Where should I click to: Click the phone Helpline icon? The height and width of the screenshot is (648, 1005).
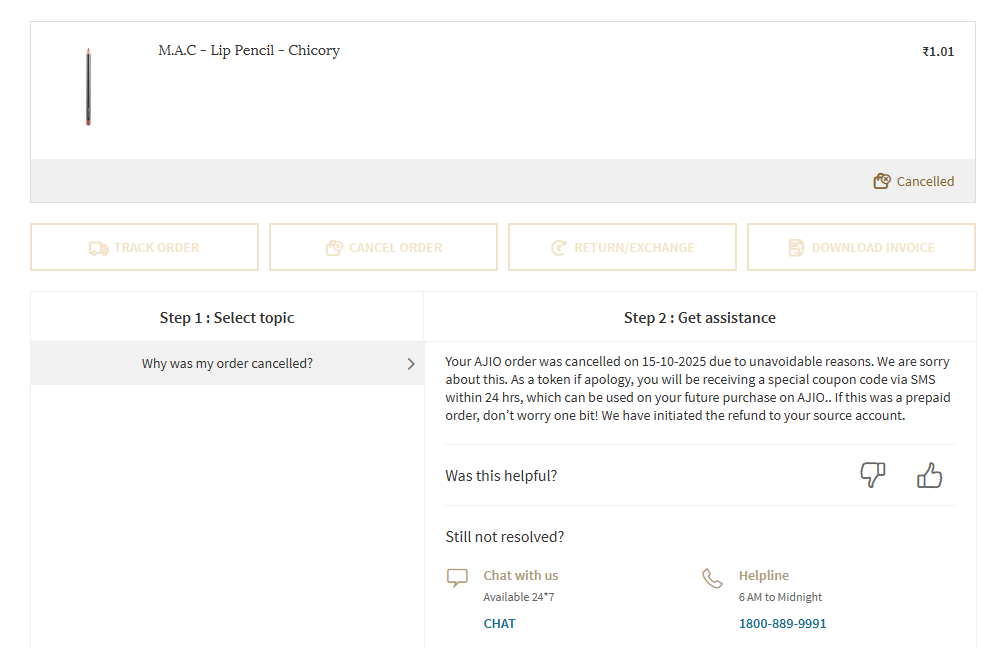coord(712,577)
